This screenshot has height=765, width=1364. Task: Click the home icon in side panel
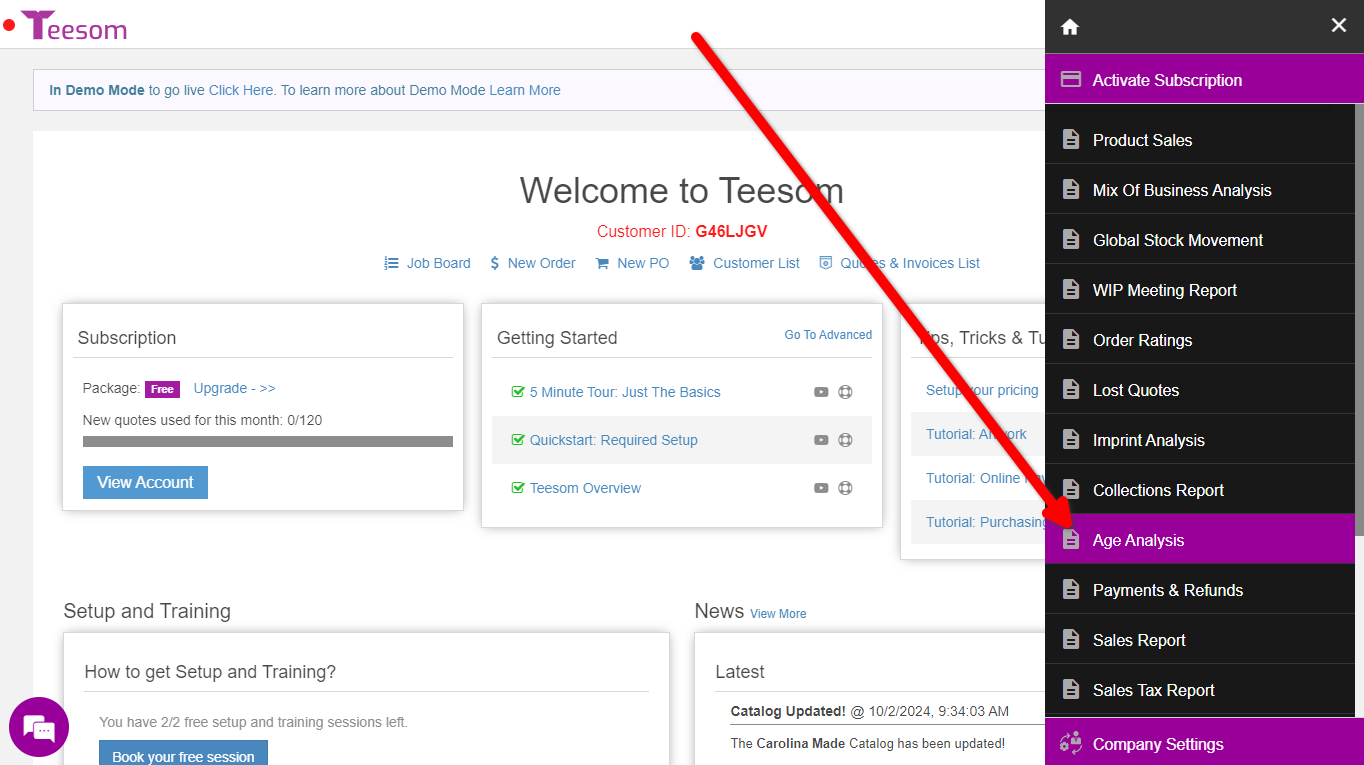(x=1070, y=27)
